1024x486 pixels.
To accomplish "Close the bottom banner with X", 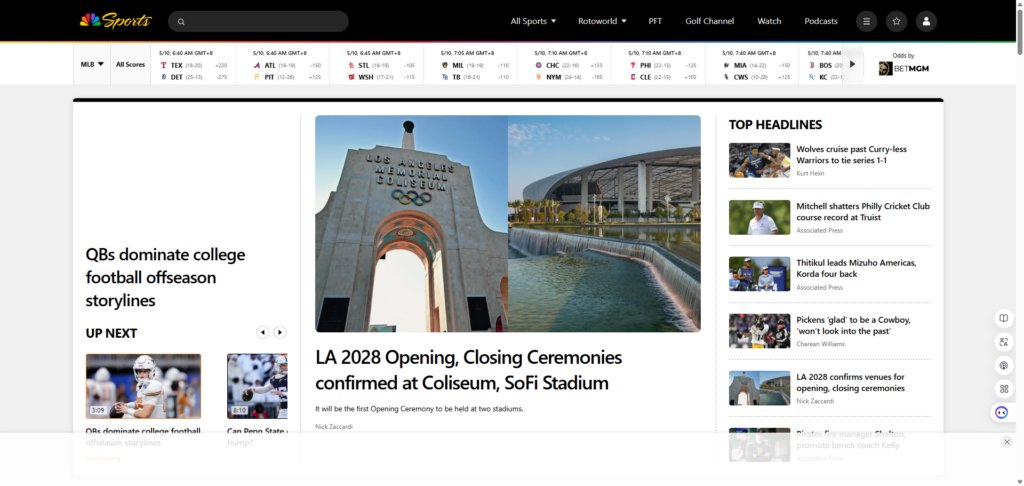I will tap(1006, 442).
